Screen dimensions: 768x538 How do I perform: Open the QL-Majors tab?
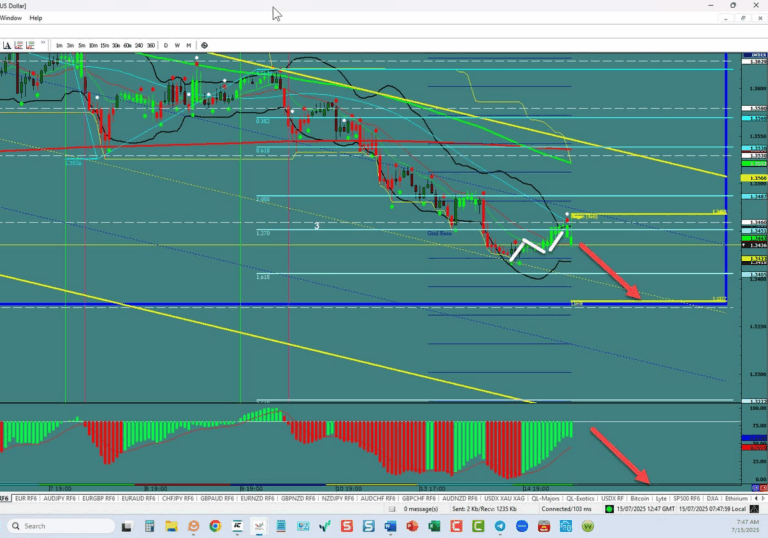(x=545, y=498)
